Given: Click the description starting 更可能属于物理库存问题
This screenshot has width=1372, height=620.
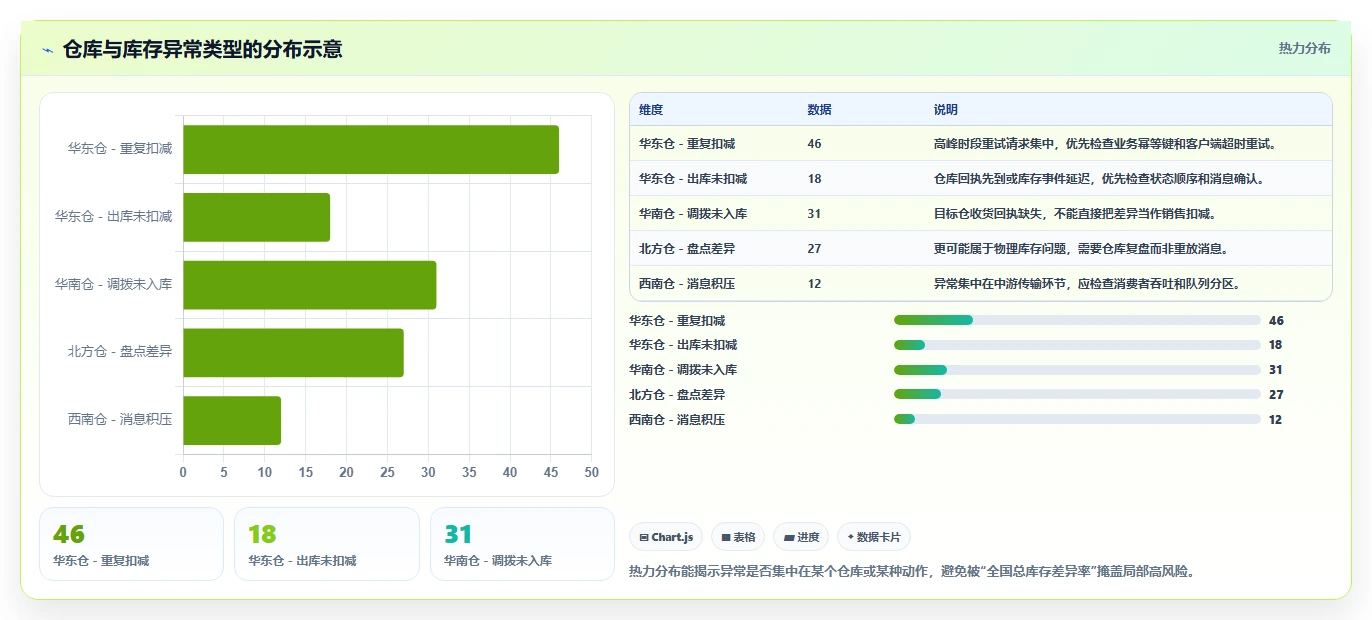Looking at the screenshot, I should point(1081,248).
